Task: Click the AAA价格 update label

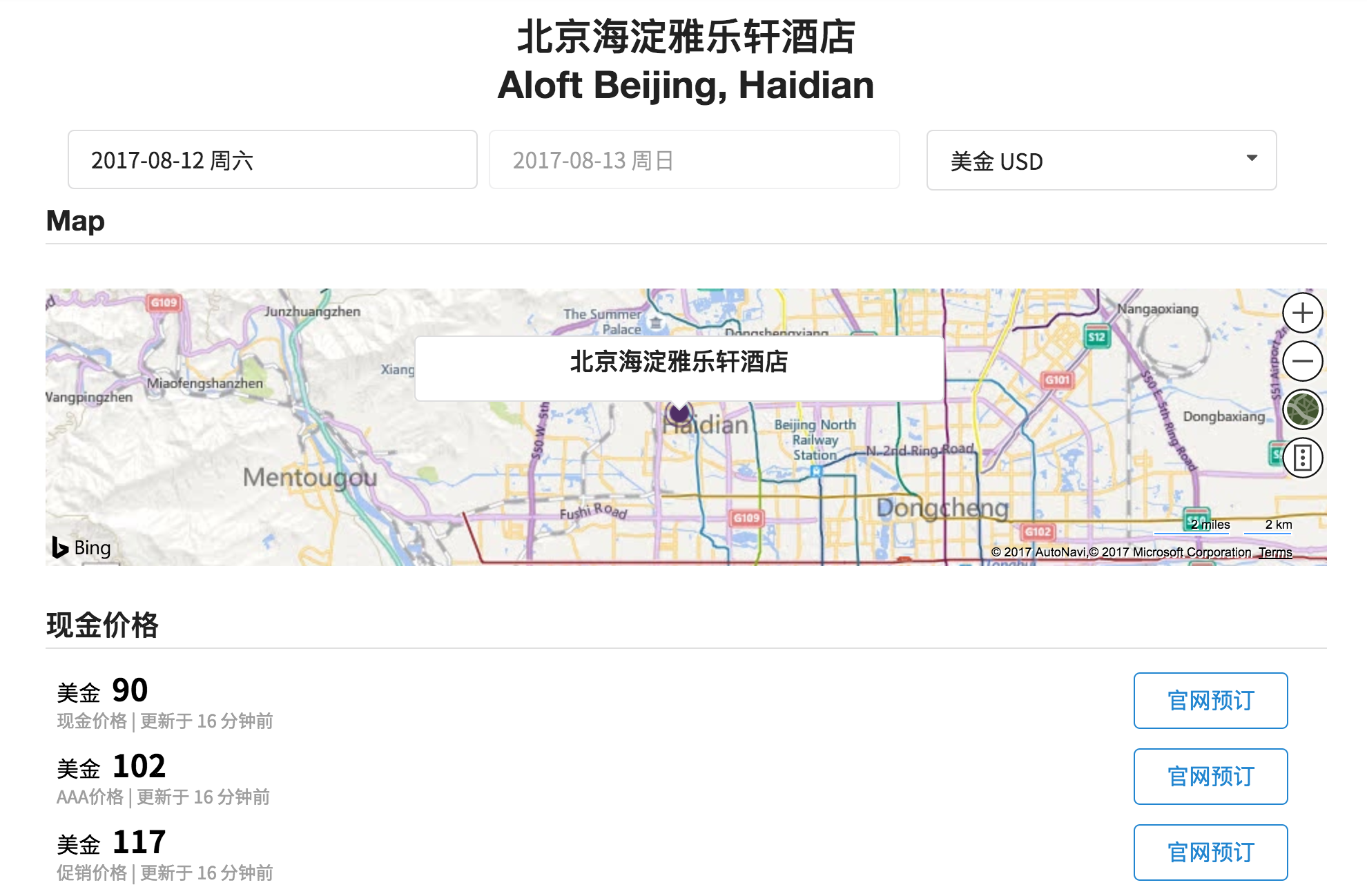Action: click(163, 797)
